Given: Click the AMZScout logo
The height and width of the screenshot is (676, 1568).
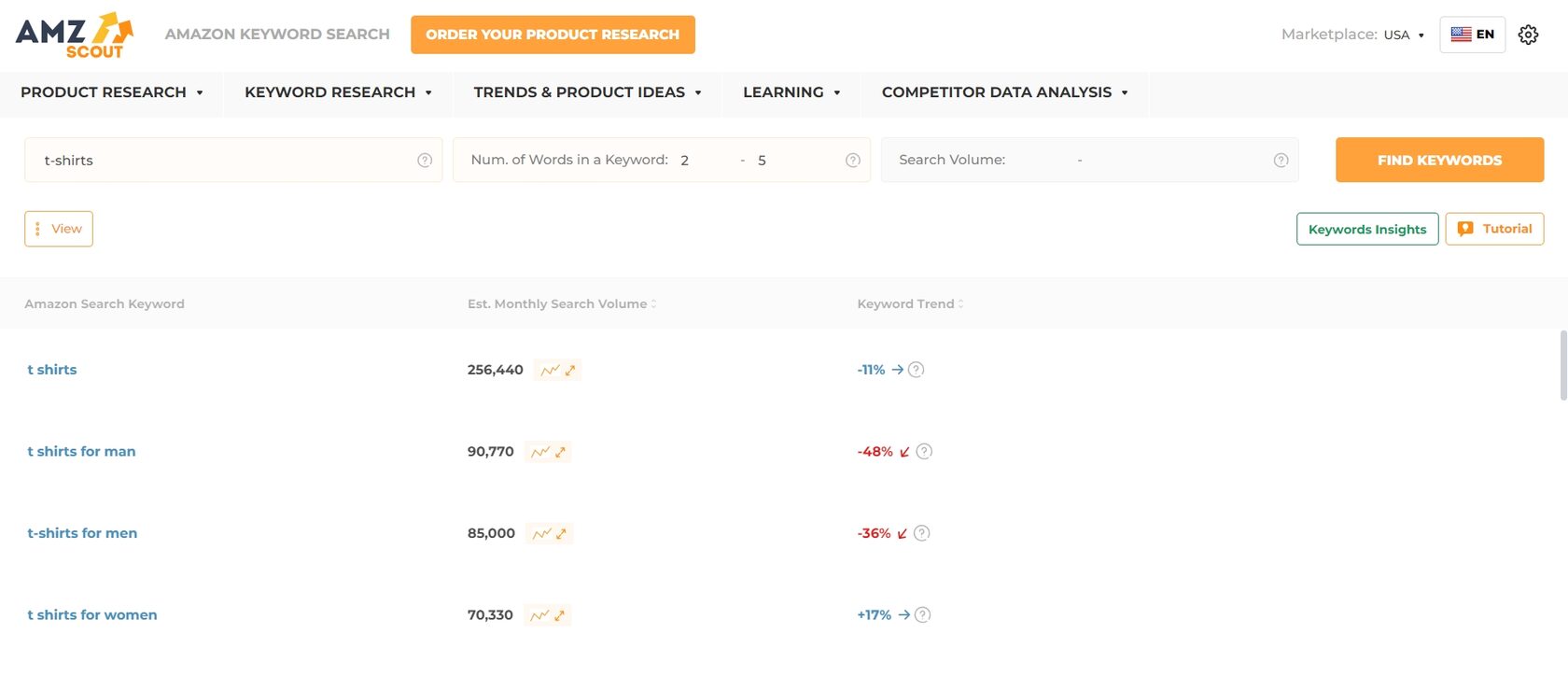Looking at the screenshot, I should 72,34.
